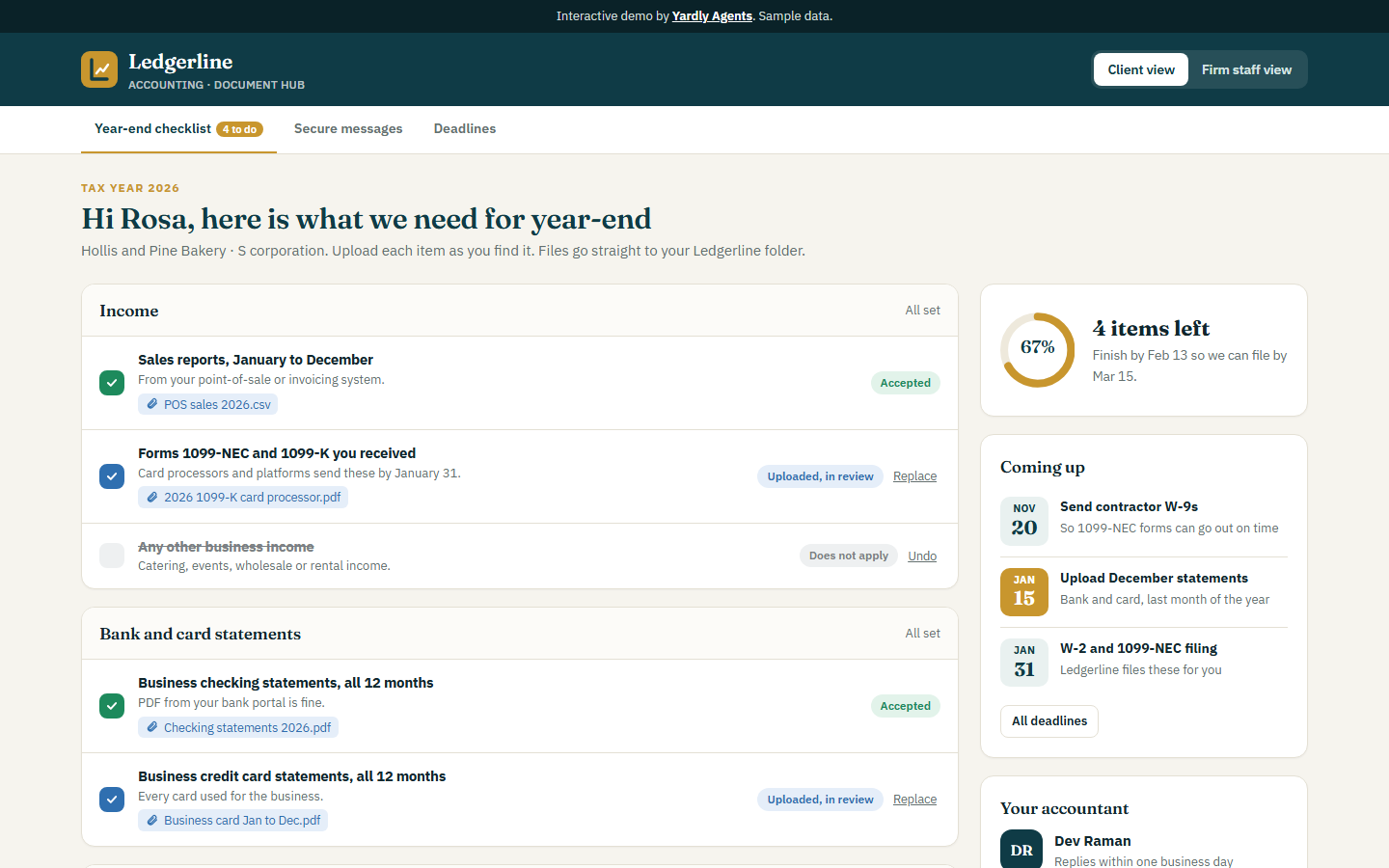This screenshot has width=1389, height=868.
Task: Open the Year-end checklist tab
Action: pos(178,129)
